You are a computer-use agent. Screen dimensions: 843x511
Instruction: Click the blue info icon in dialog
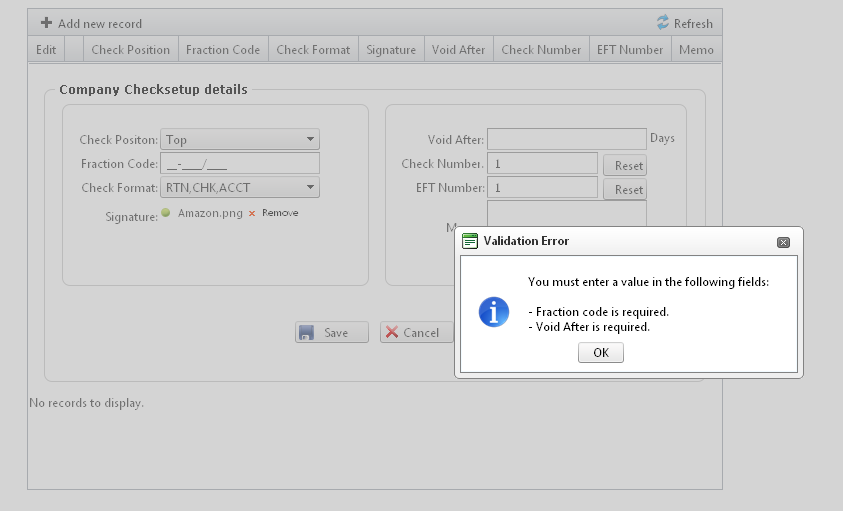(494, 311)
